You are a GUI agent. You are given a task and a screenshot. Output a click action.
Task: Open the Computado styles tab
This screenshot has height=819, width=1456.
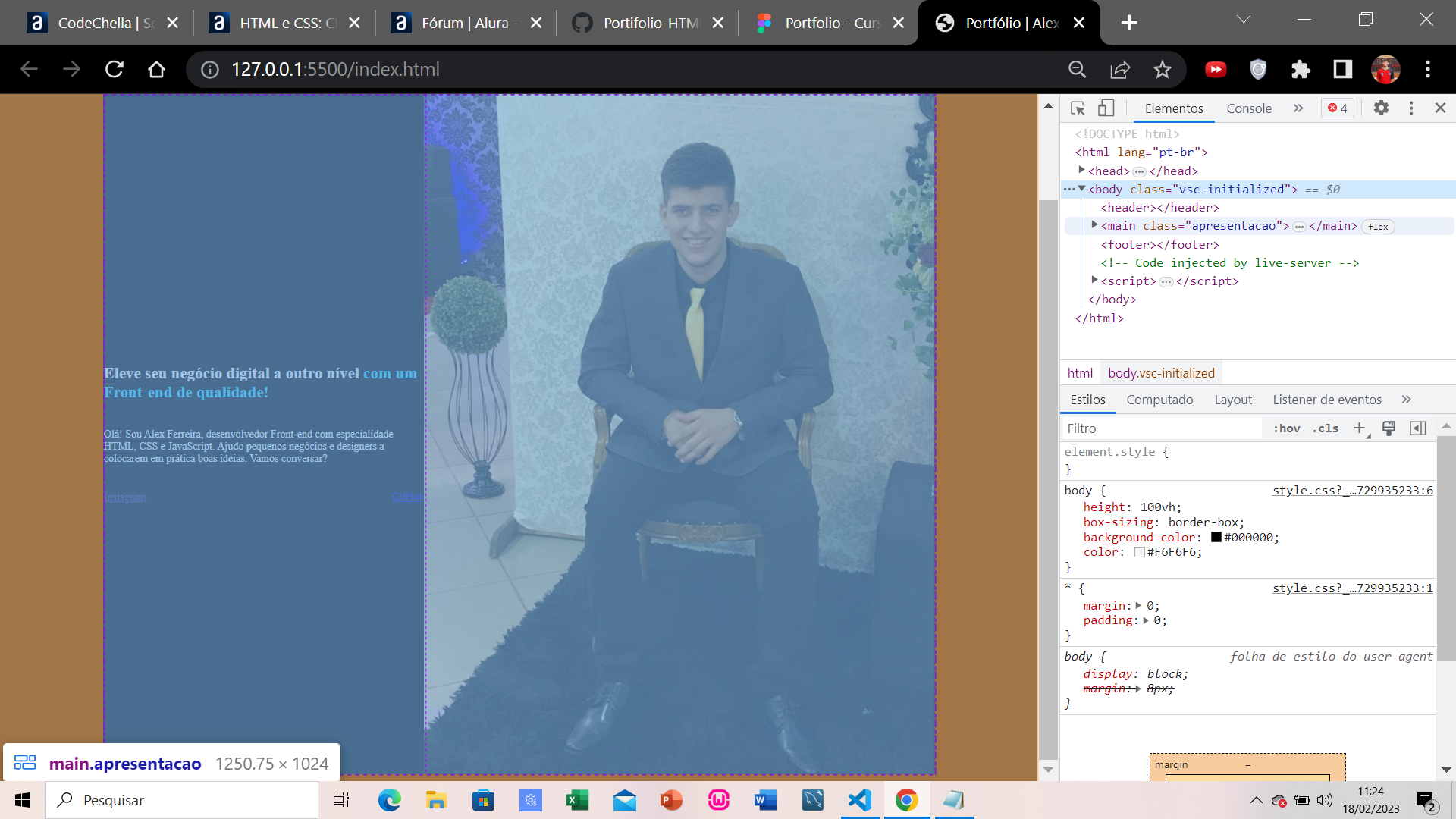click(x=1159, y=400)
